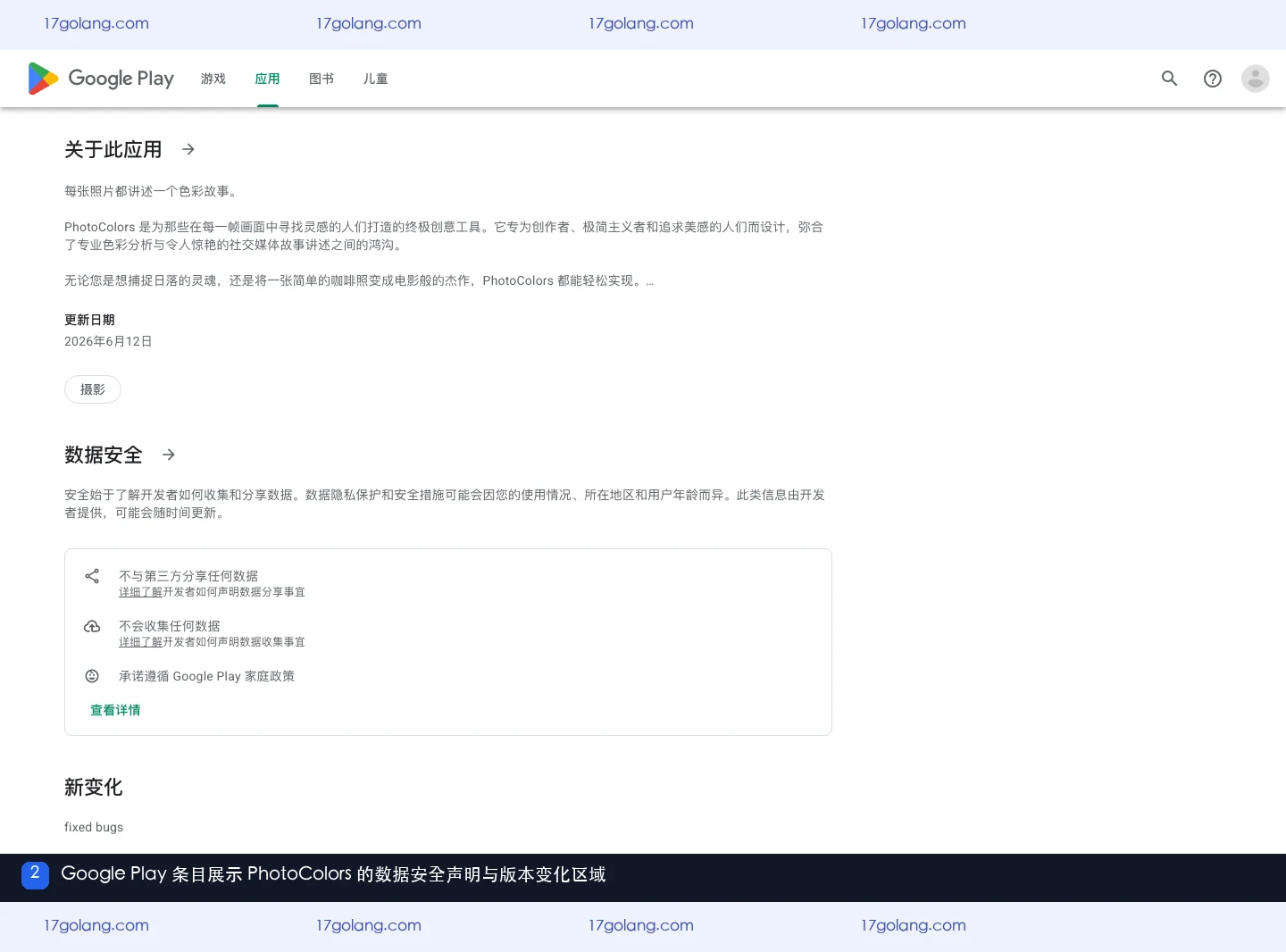The width and height of the screenshot is (1286, 952).
Task: Expand 关于此应用 with the arrow
Action: click(x=188, y=149)
